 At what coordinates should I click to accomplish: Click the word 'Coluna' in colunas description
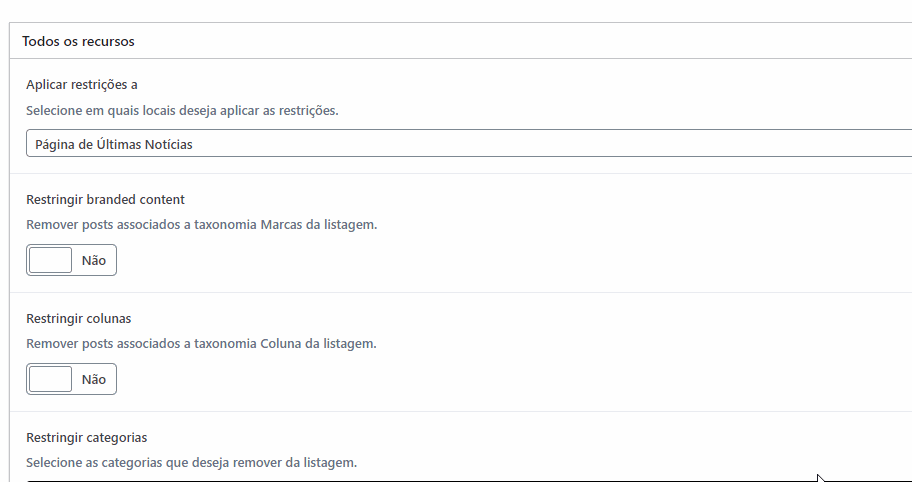click(281, 344)
